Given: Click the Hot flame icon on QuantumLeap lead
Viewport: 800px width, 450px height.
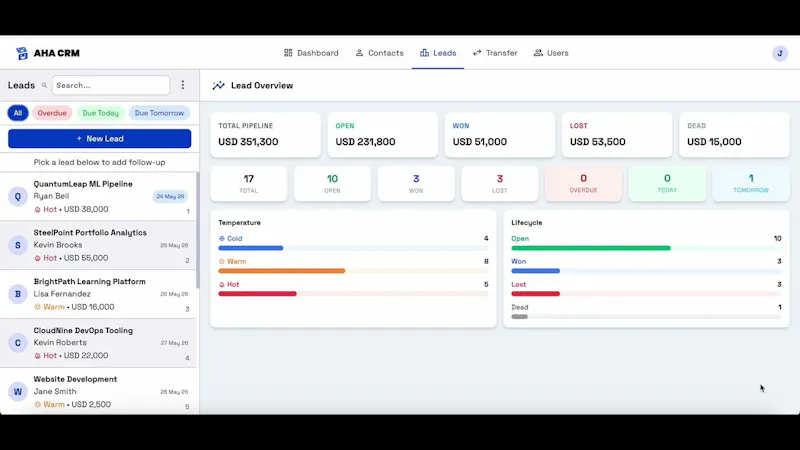Looking at the screenshot, I should [37, 210].
